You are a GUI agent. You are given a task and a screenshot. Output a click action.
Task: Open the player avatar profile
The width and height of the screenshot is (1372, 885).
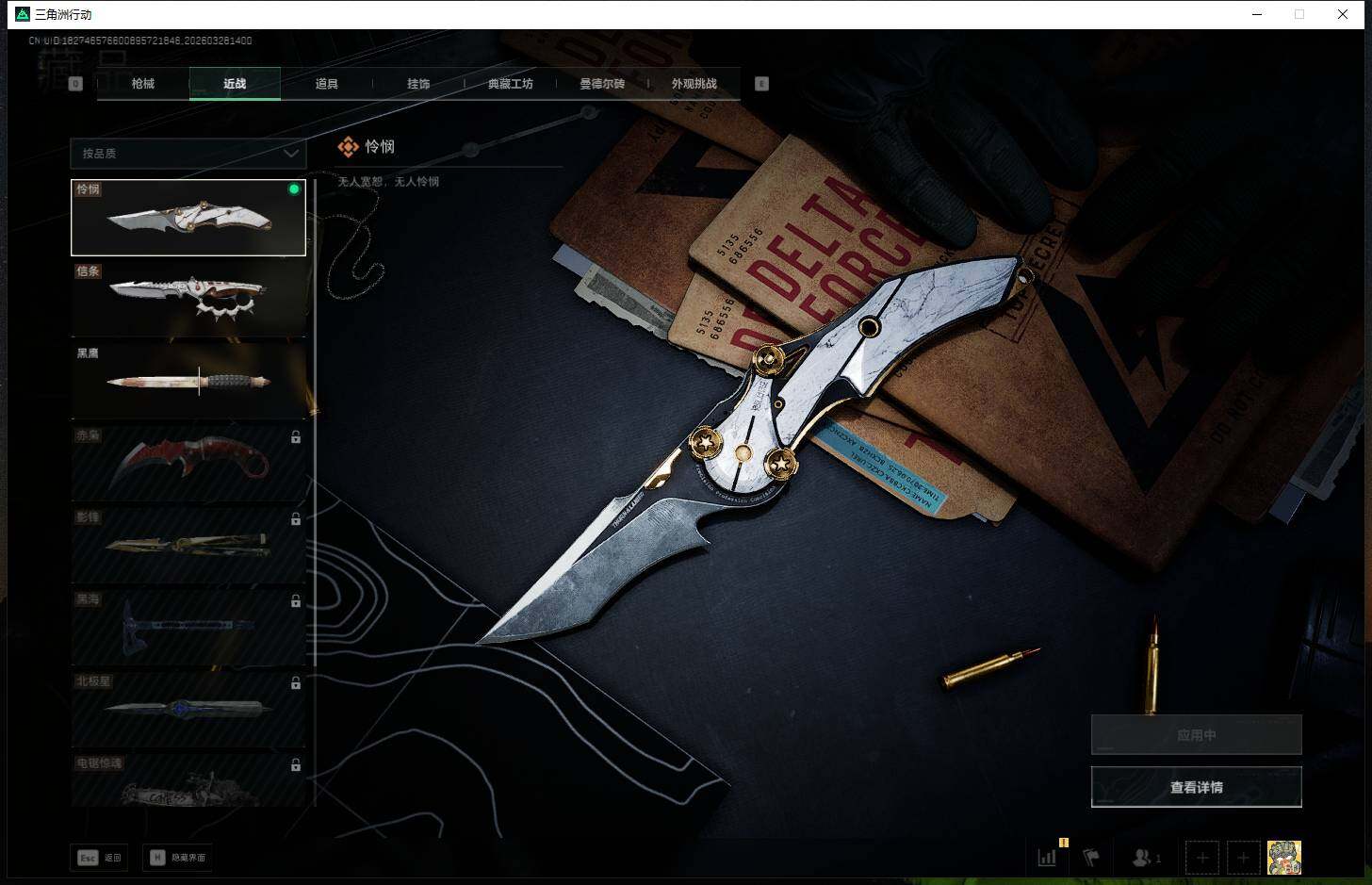[x=1283, y=858]
